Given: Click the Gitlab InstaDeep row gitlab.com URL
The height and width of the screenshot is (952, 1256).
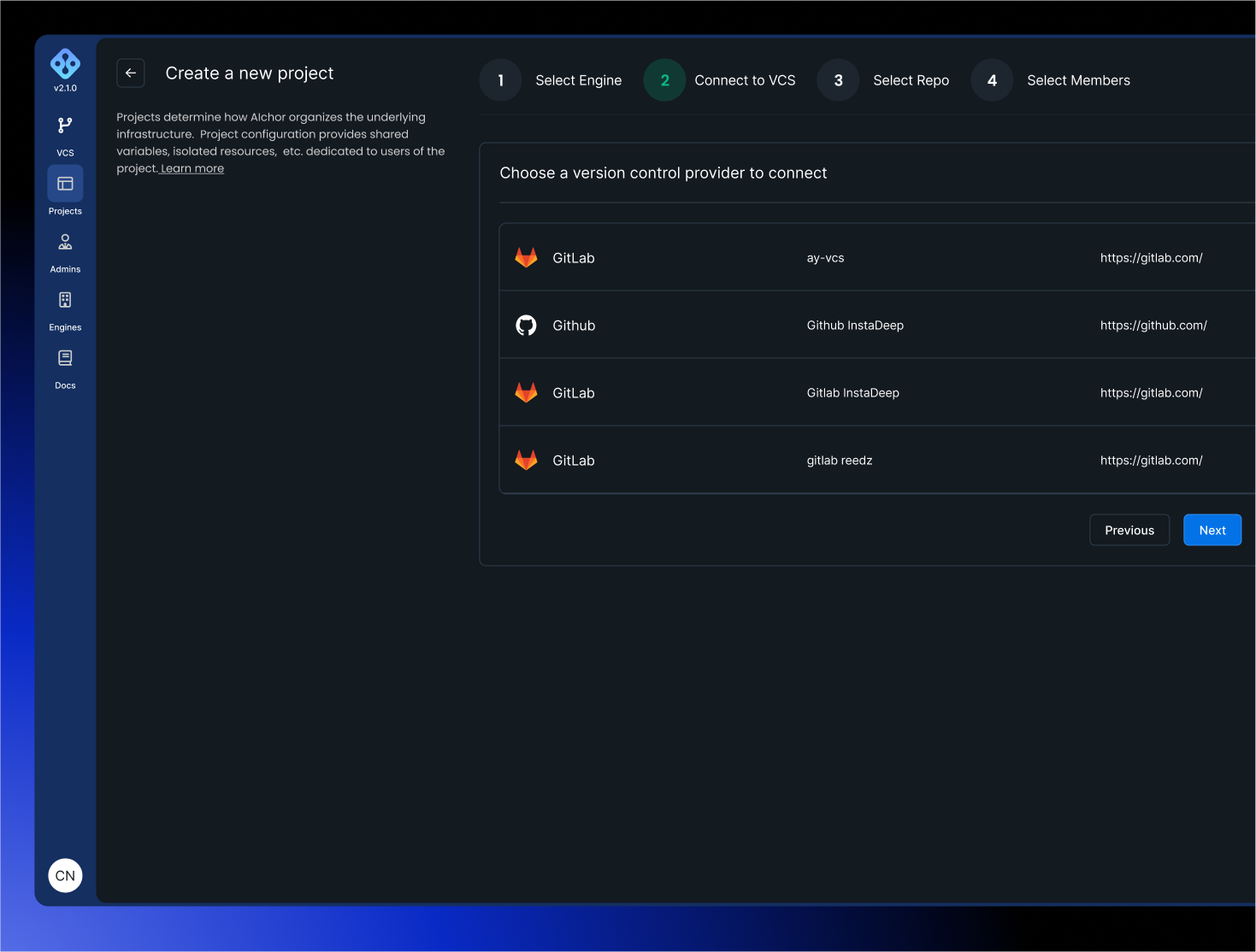Looking at the screenshot, I should point(1151,392).
